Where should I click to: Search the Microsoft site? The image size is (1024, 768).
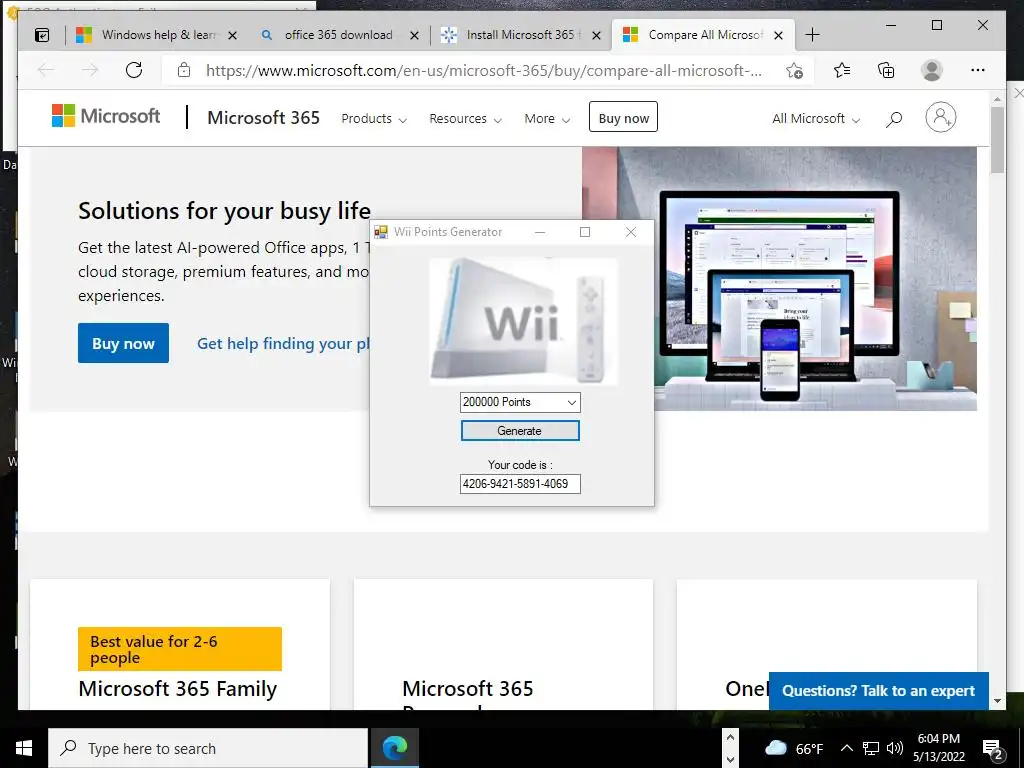point(894,118)
